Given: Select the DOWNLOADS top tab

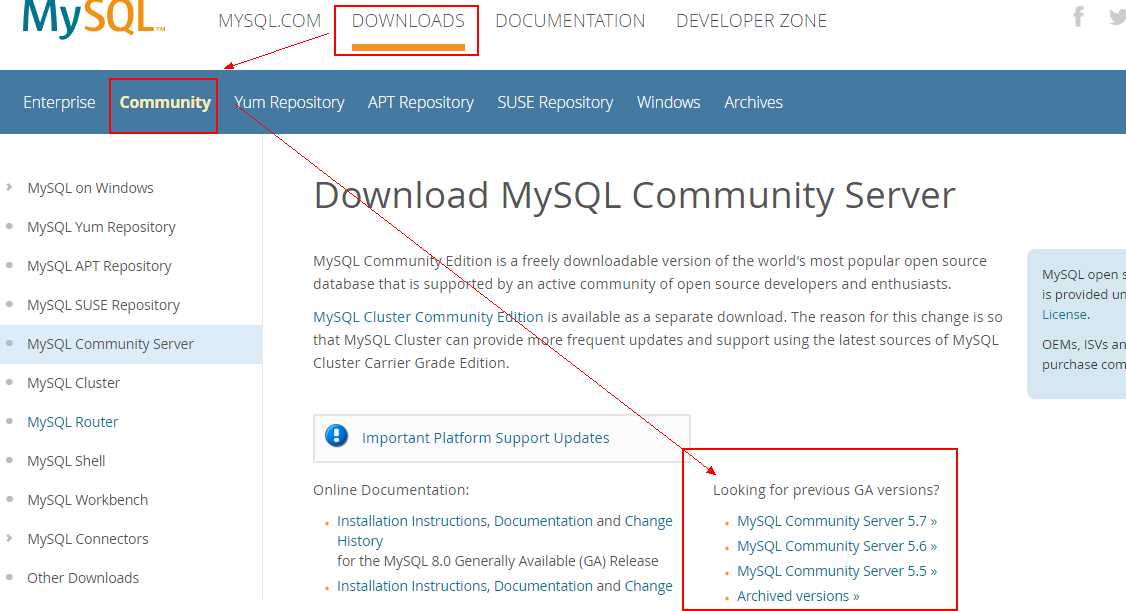Looking at the screenshot, I should click(x=408, y=21).
